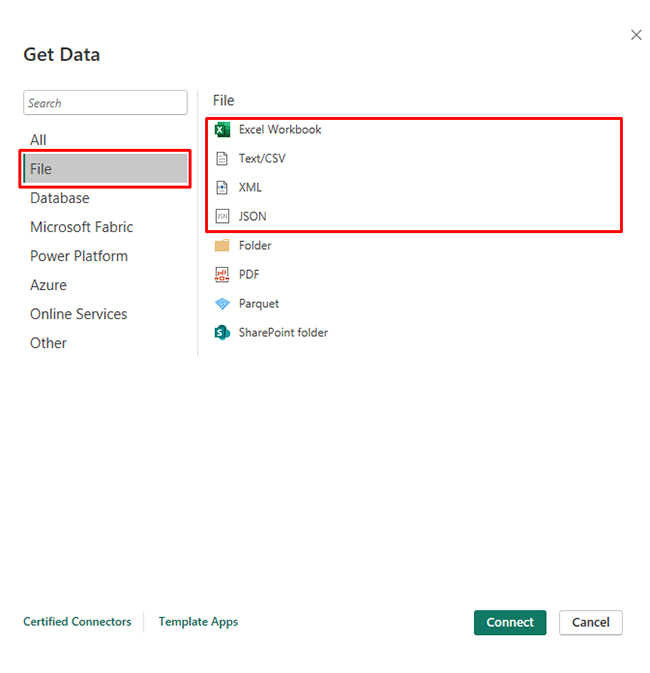Choose the XML connector label
This screenshot has height=673, width=650.
point(250,188)
